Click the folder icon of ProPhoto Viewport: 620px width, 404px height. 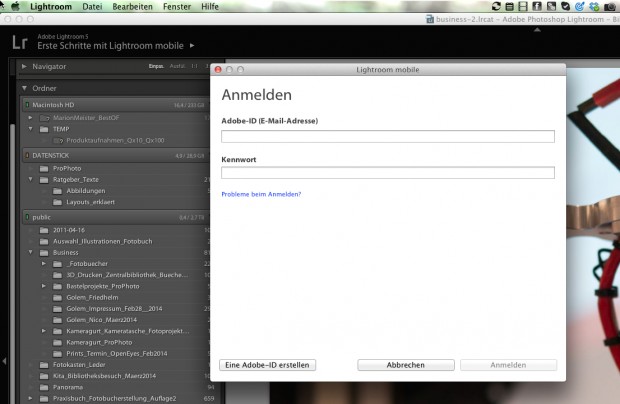tap(44, 168)
